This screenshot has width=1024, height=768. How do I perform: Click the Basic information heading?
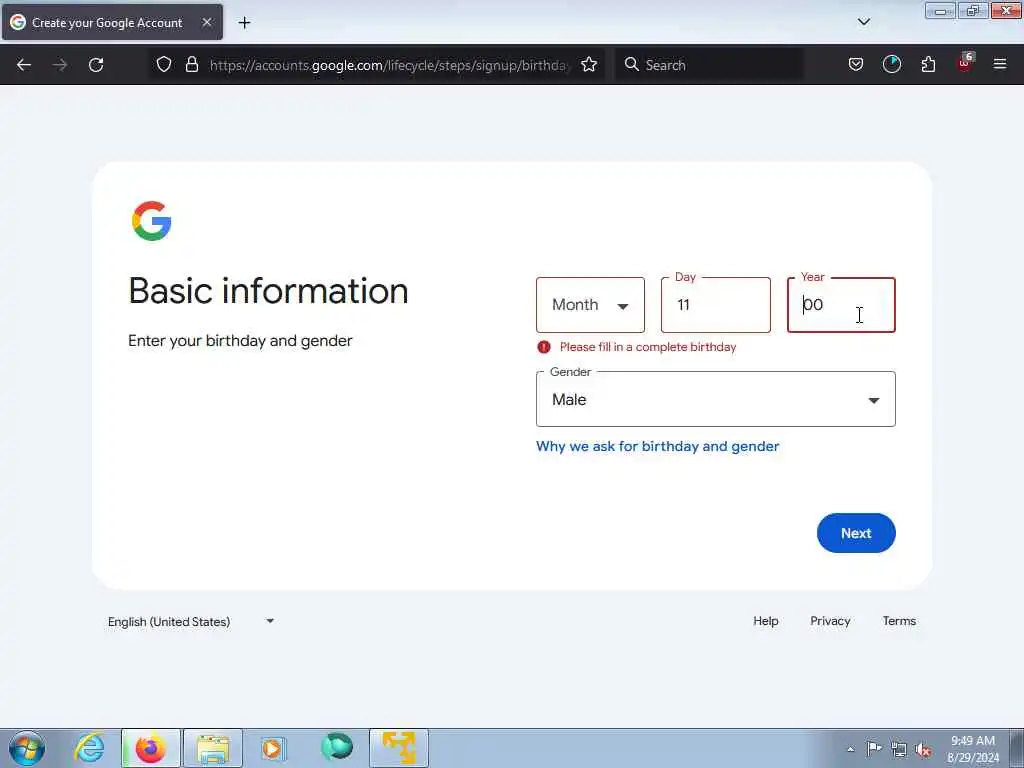[268, 291]
